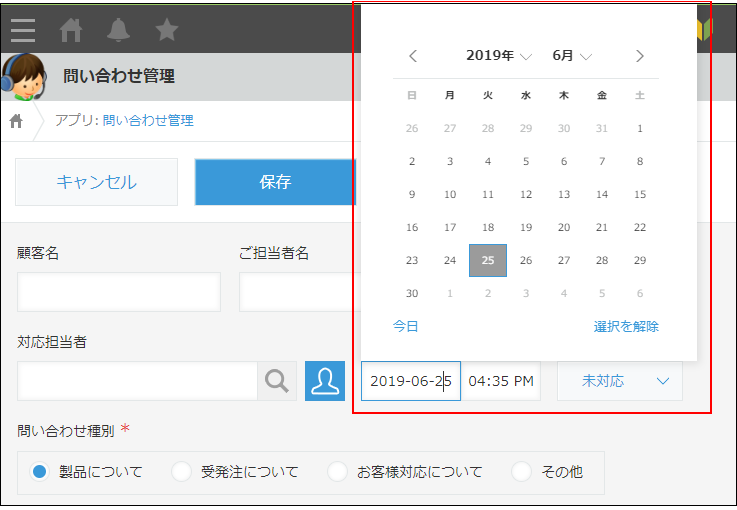737x510 pixels.
Task: Click the 顧客名 input field
Action: click(x=119, y=292)
